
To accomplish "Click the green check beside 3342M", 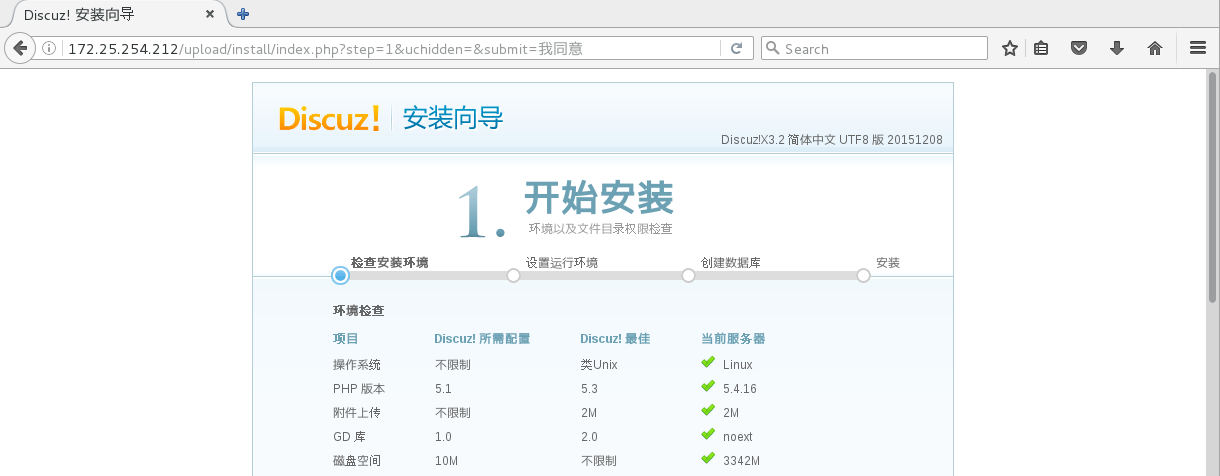I will (x=708, y=459).
